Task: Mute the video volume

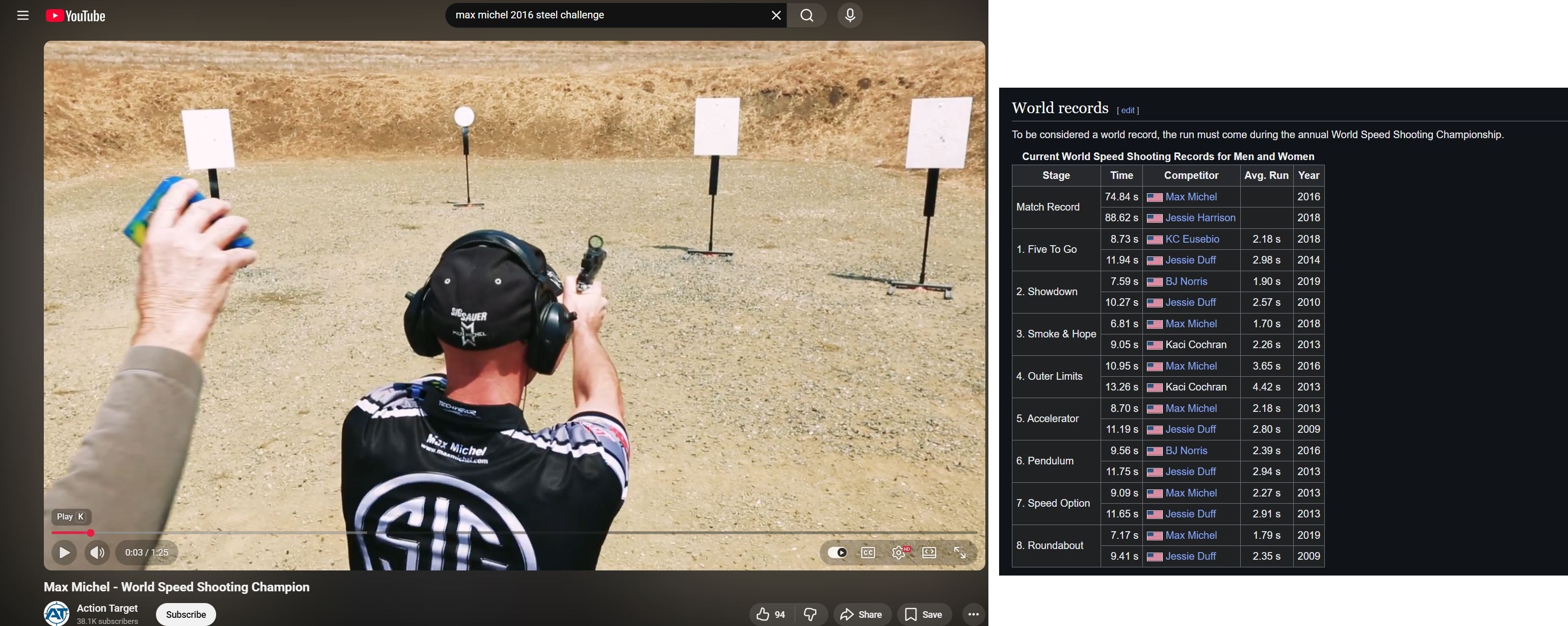Action: (97, 552)
